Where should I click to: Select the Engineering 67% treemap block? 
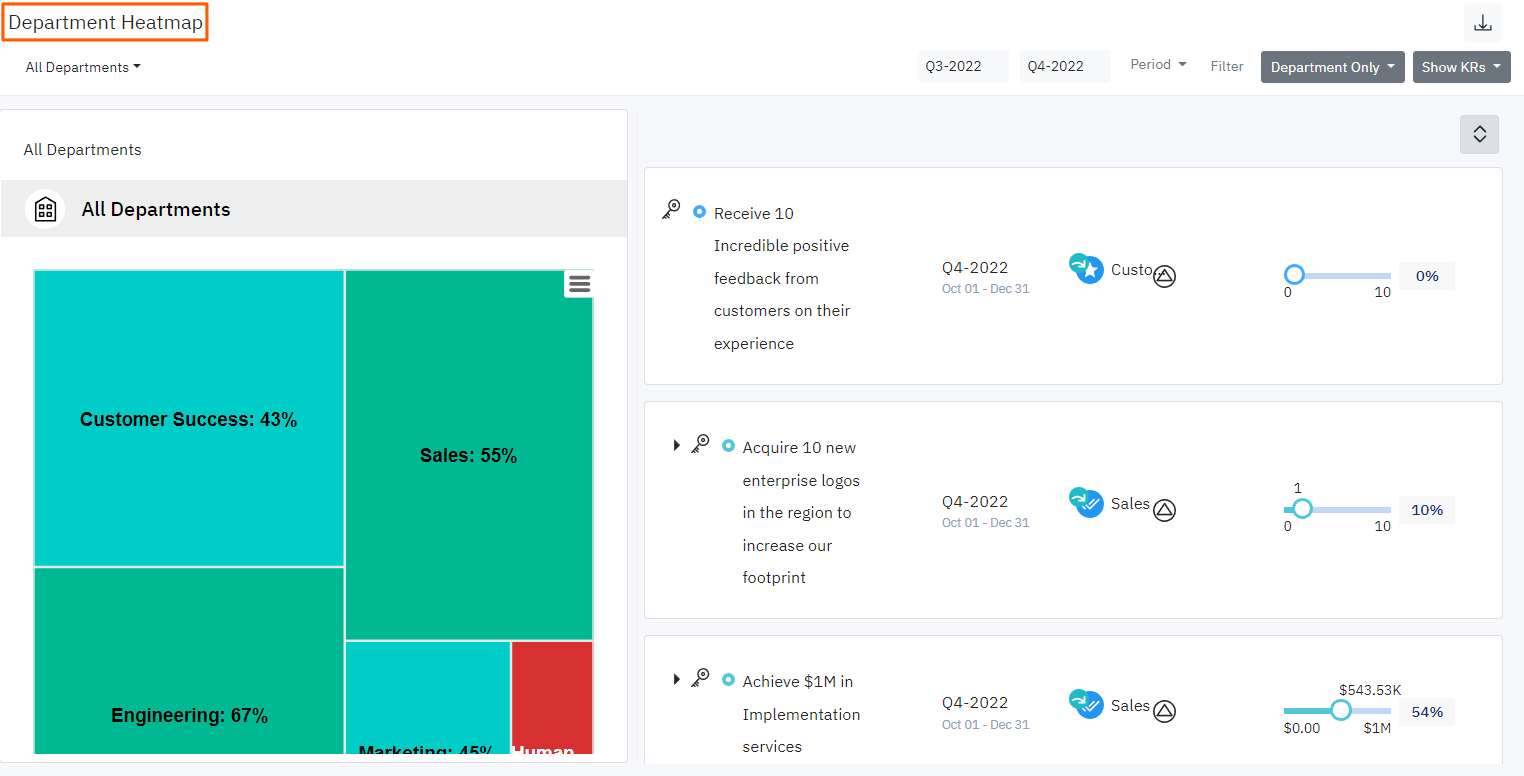188,660
